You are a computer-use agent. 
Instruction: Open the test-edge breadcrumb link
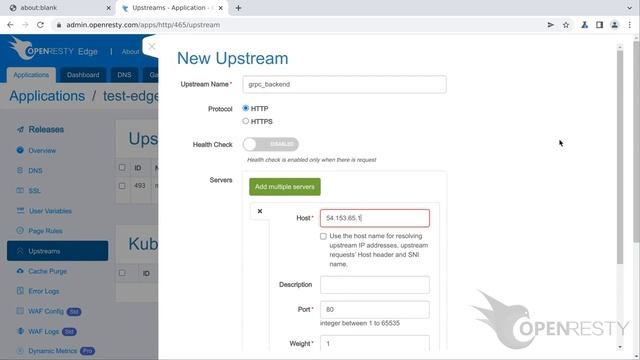pyautogui.click(x=131, y=96)
